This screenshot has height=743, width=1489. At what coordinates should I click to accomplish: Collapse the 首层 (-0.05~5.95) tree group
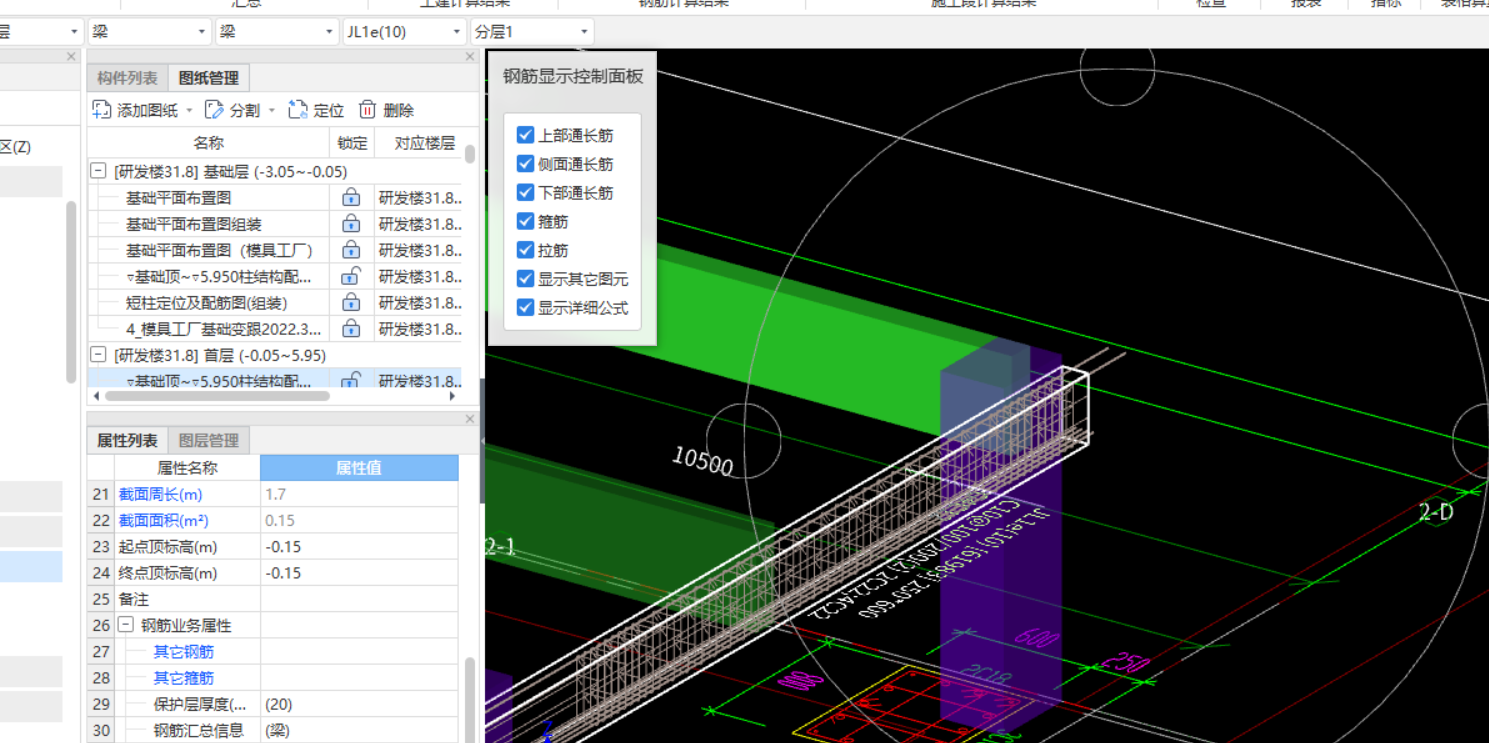point(98,355)
